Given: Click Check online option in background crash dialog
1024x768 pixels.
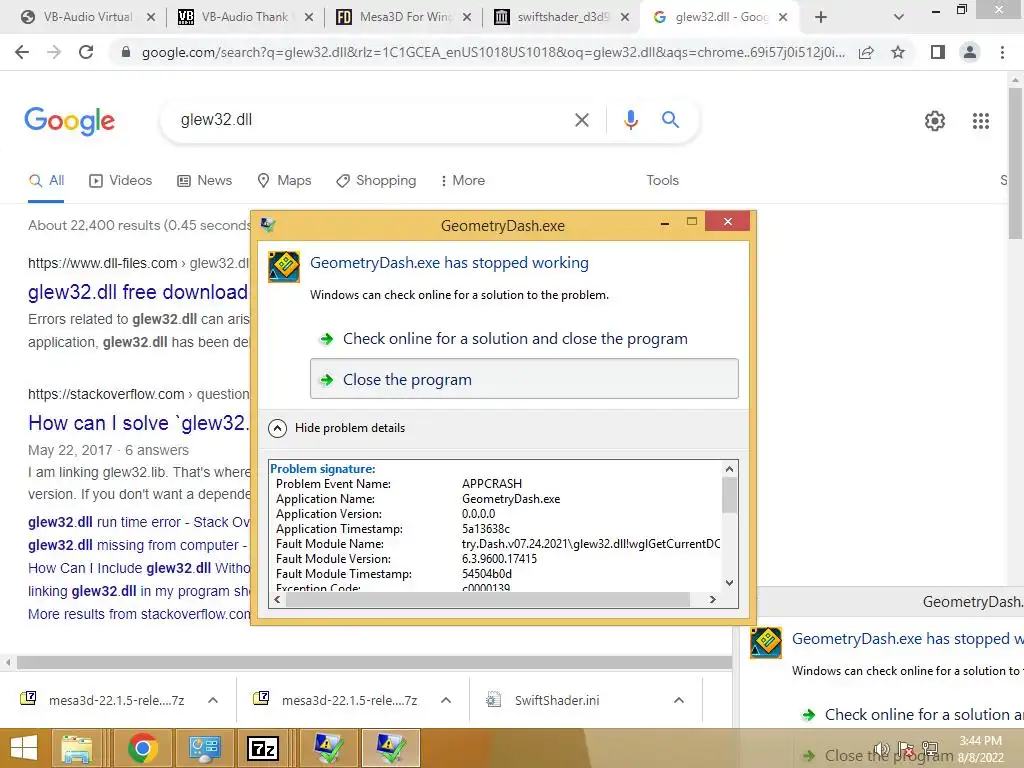Looking at the screenshot, I should point(911,714).
